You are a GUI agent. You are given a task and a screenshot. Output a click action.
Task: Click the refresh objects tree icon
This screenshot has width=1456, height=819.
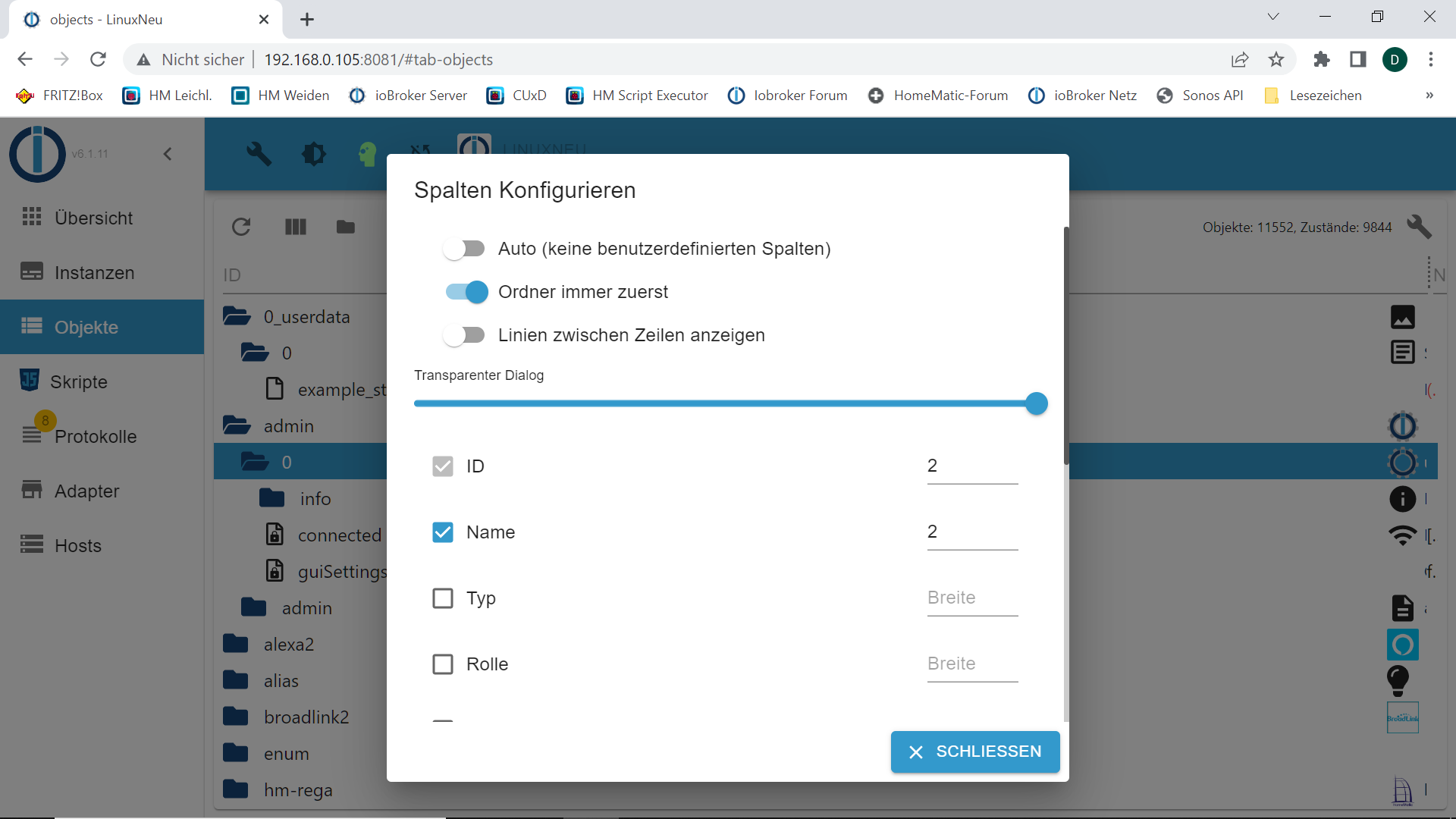pyautogui.click(x=241, y=227)
